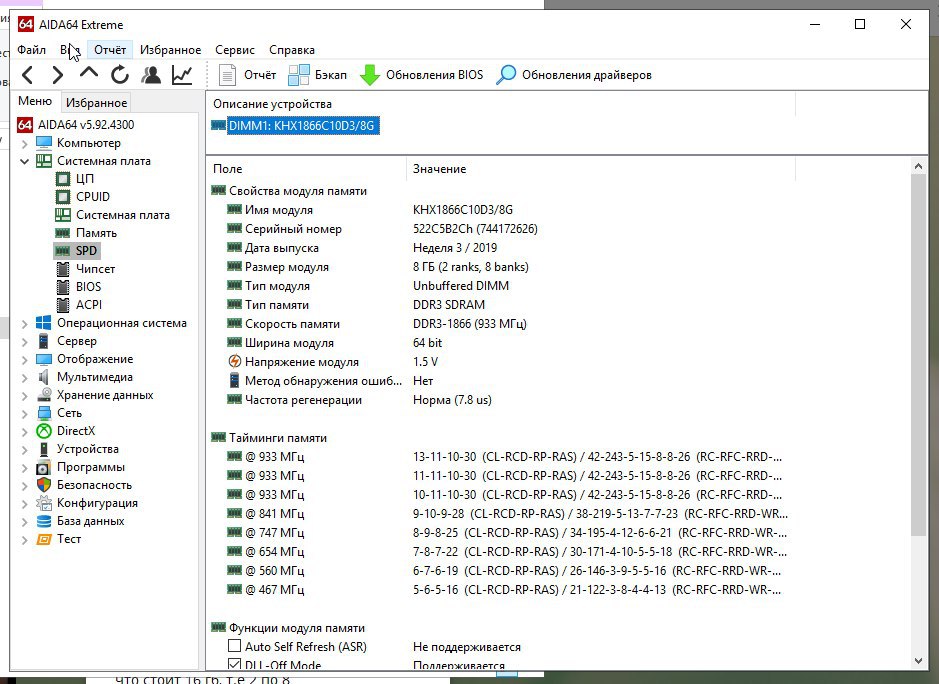Open the Отчёт menu in the menu bar

point(110,50)
